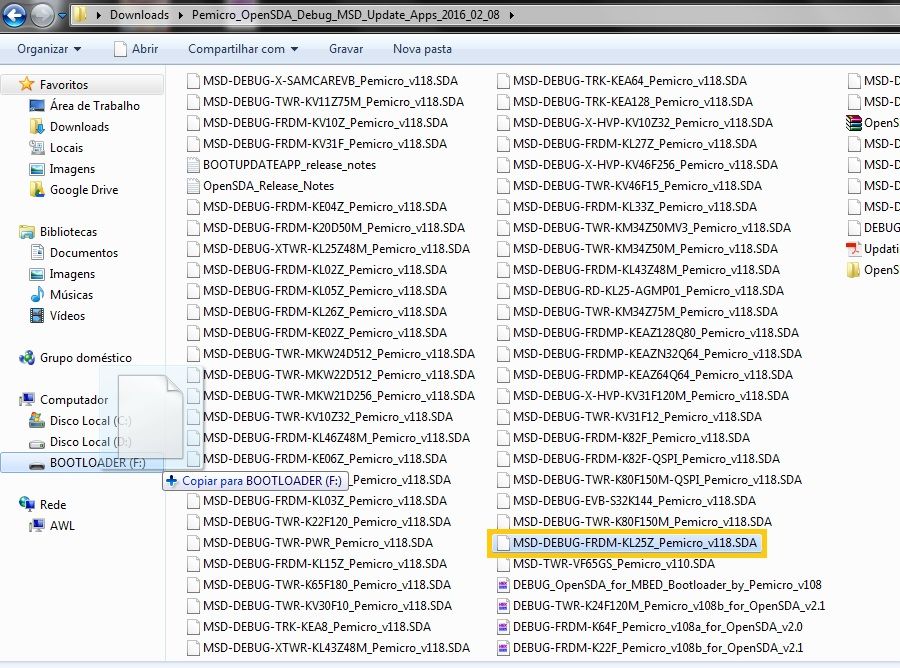Open Imagens under Favoritos

pos(72,169)
